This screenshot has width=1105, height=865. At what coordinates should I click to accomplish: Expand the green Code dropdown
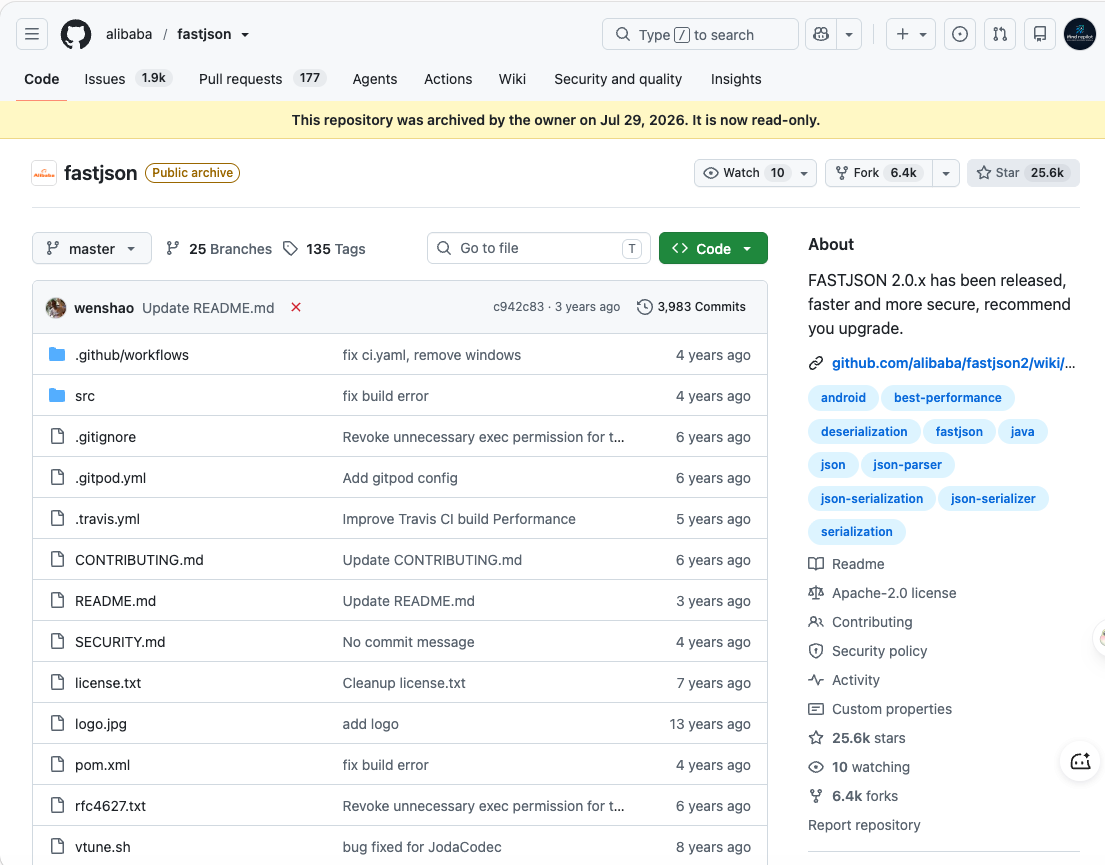click(713, 248)
